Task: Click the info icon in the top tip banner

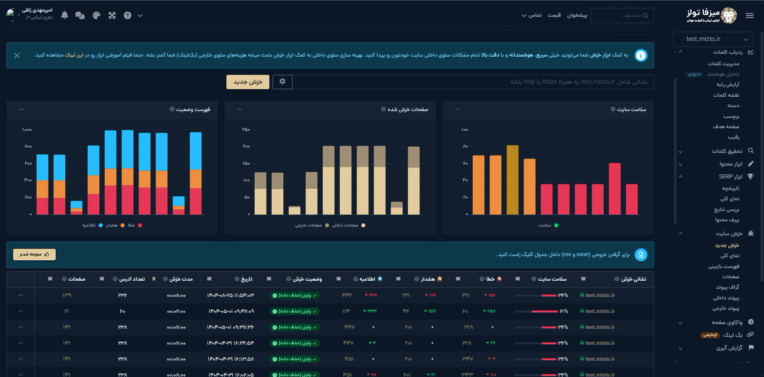Action: tap(641, 56)
